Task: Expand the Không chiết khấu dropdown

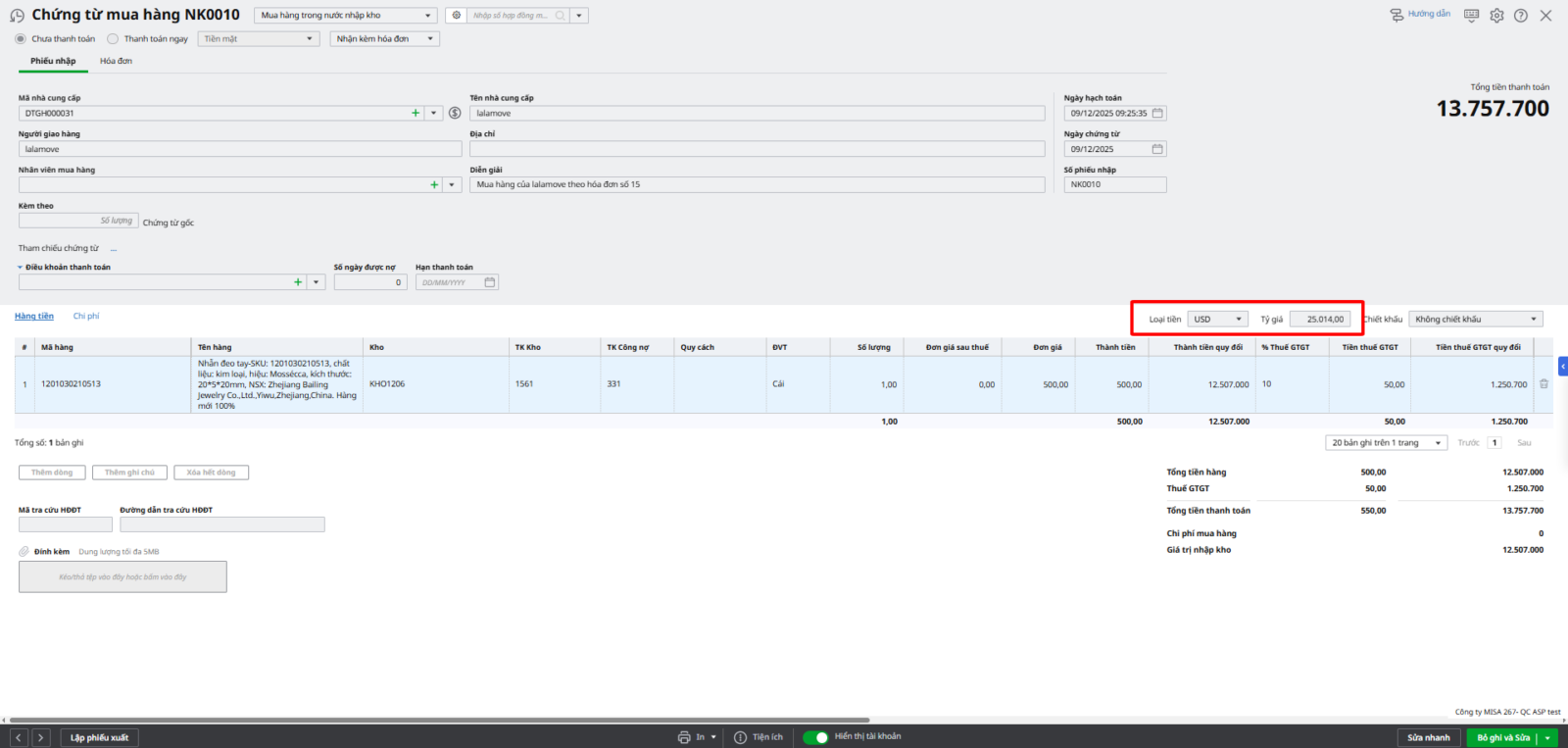Action: tap(1476, 320)
